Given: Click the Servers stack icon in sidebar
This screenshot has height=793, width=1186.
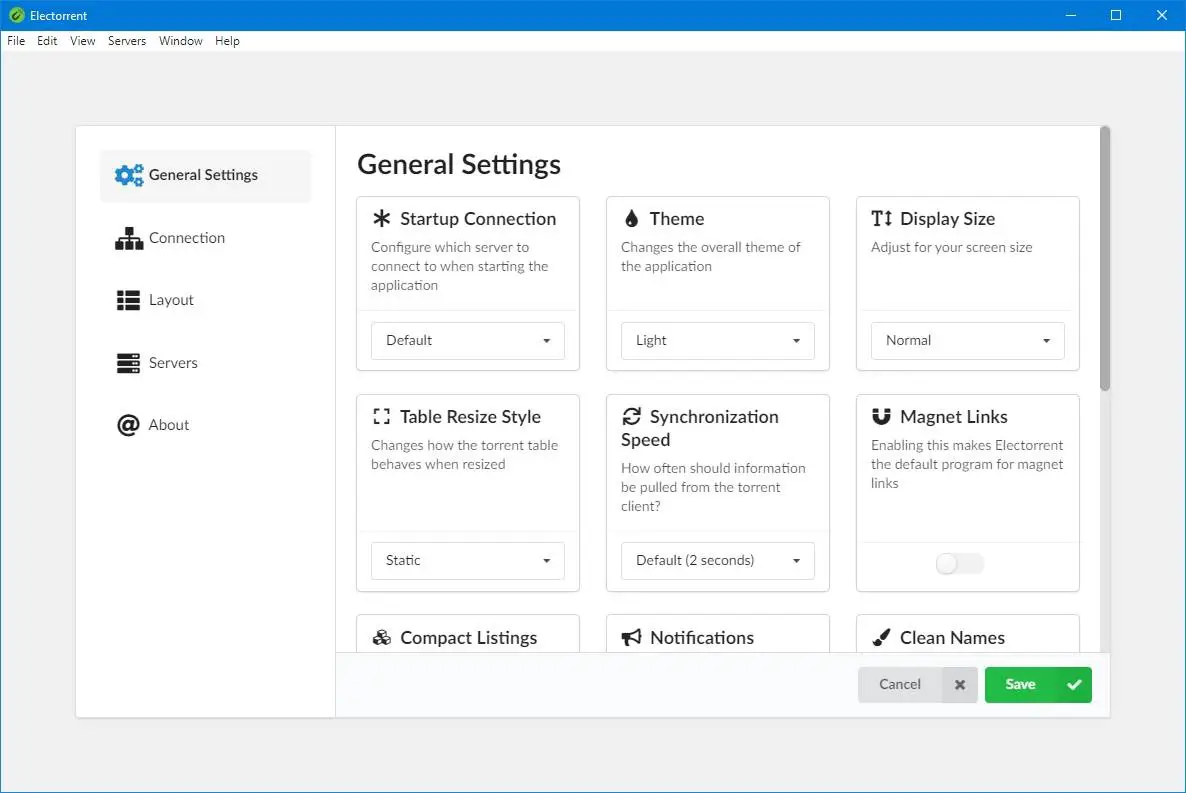Looking at the screenshot, I should tap(128, 363).
